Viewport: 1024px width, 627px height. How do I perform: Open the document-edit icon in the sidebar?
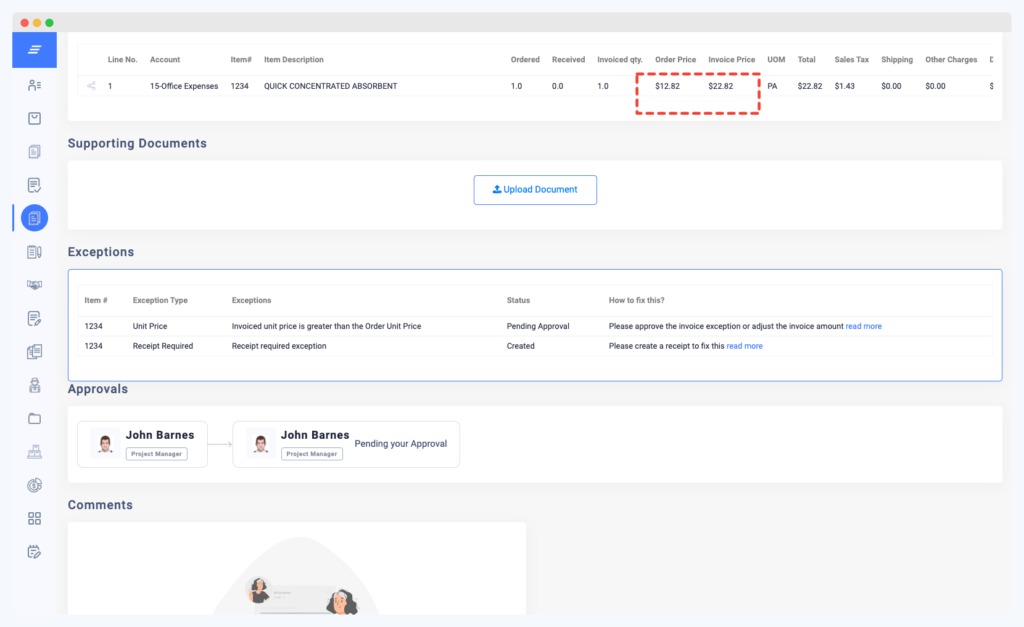pos(34,318)
